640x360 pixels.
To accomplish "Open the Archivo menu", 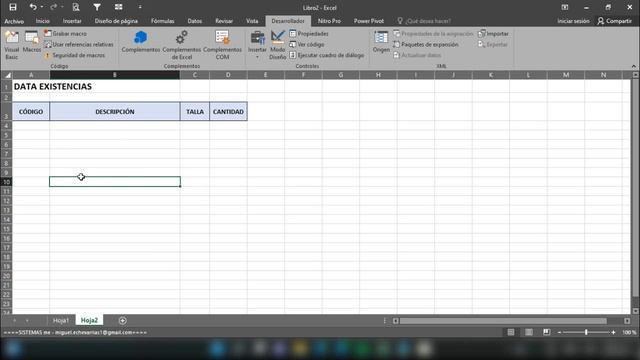I will [x=14, y=21].
